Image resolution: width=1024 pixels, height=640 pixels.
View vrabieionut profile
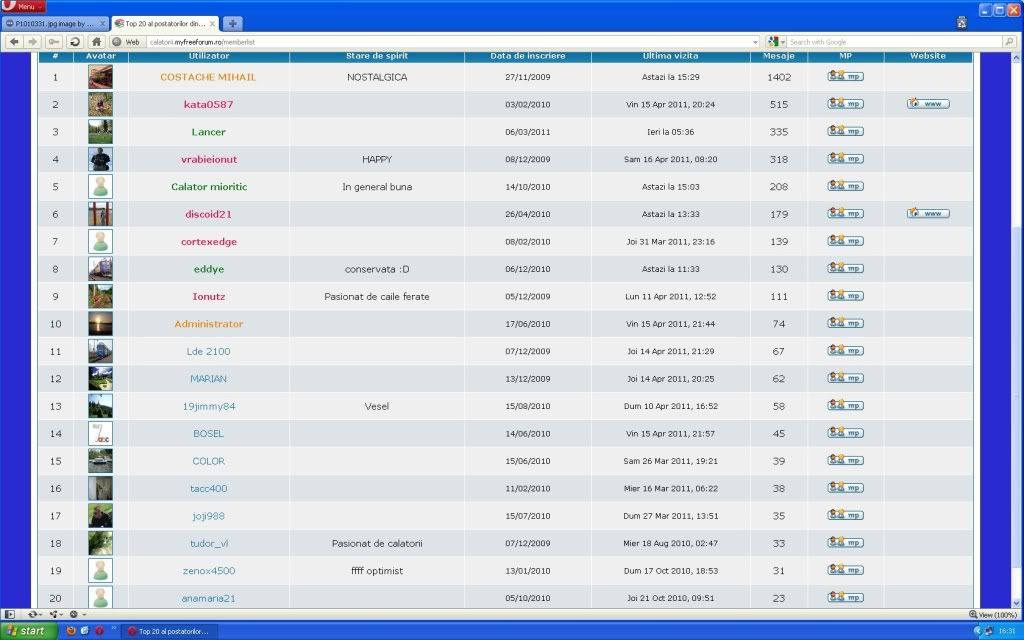coord(209,159)
